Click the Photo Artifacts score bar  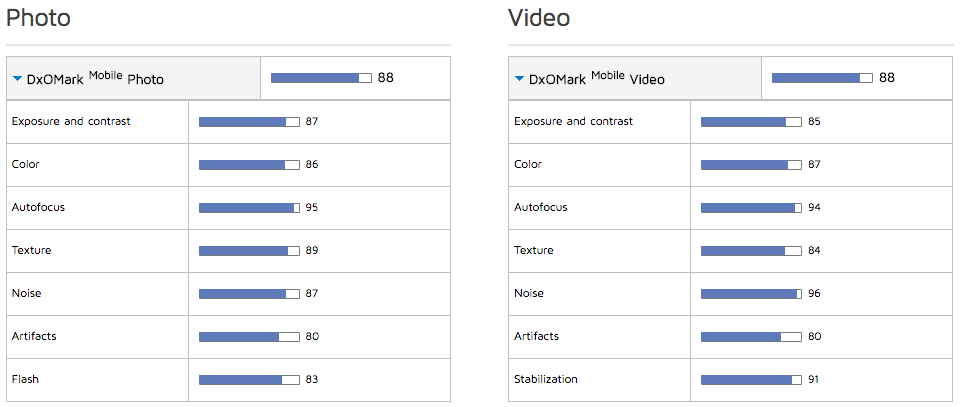(249, 337)
